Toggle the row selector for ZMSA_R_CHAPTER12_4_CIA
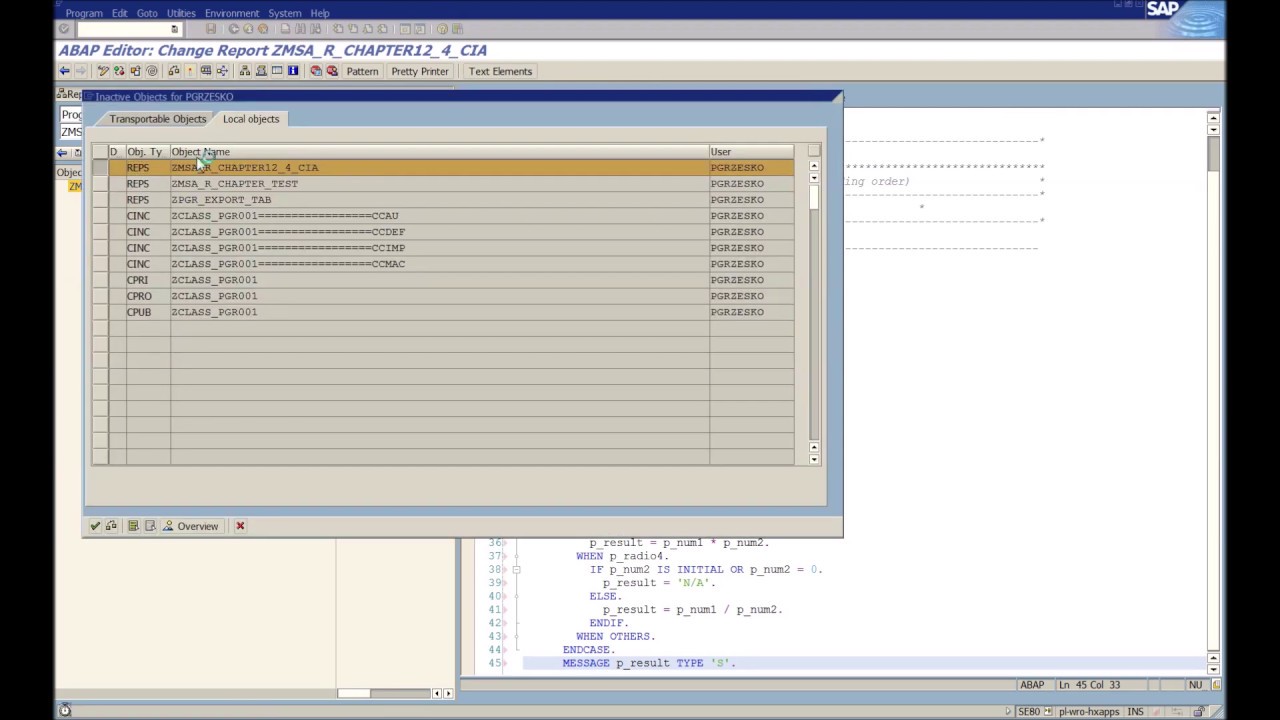The width and height of the screenshot is (1280, 720). pyautogui.click(x=100, y=168)
